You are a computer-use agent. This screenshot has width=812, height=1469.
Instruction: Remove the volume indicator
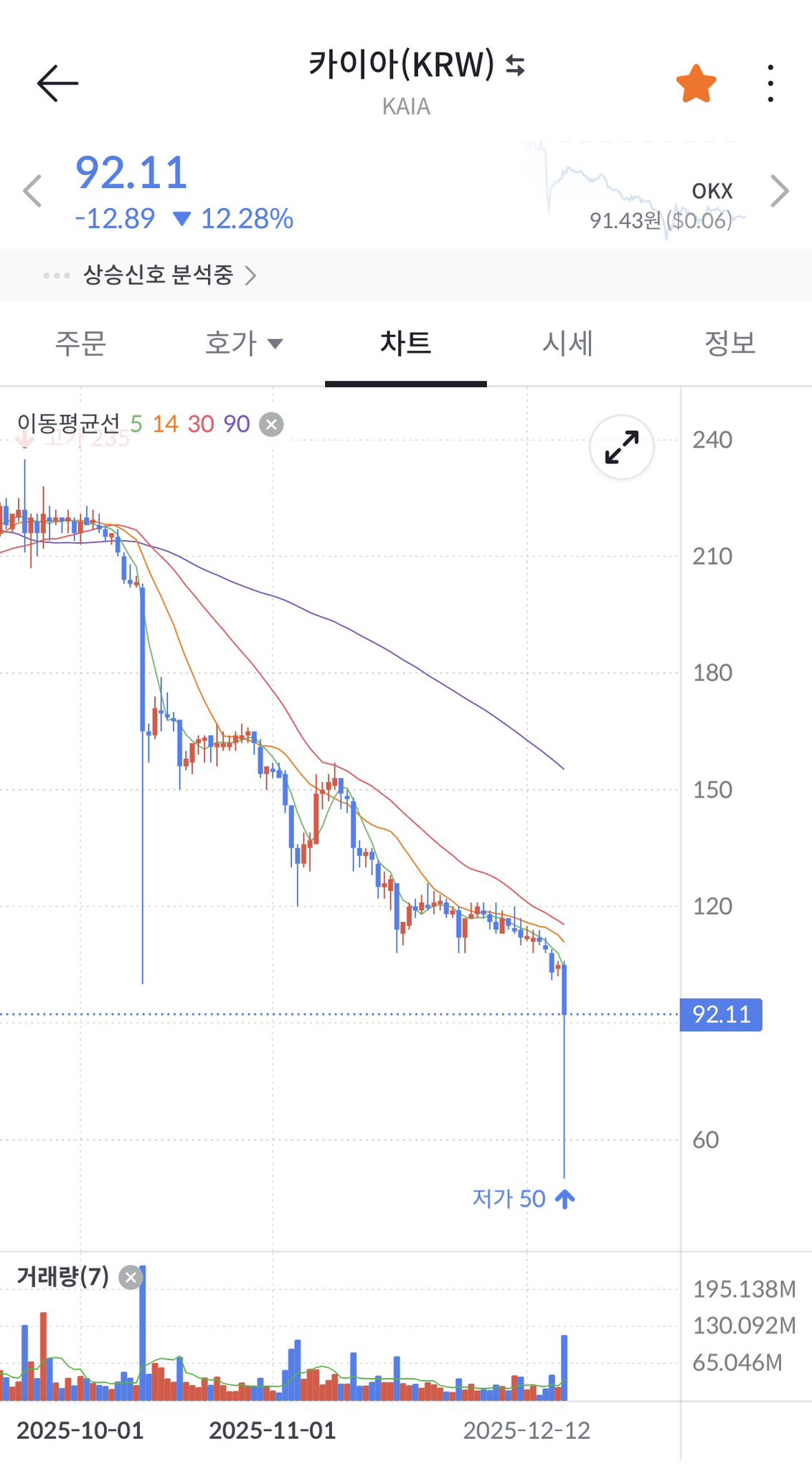[131, 1277]
